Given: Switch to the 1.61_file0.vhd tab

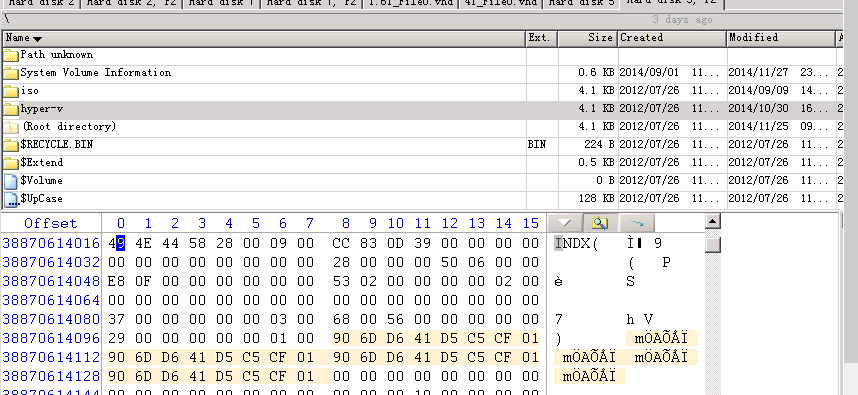Looking at the screenshot, I should pyautogui.click(x=411, y=3).
